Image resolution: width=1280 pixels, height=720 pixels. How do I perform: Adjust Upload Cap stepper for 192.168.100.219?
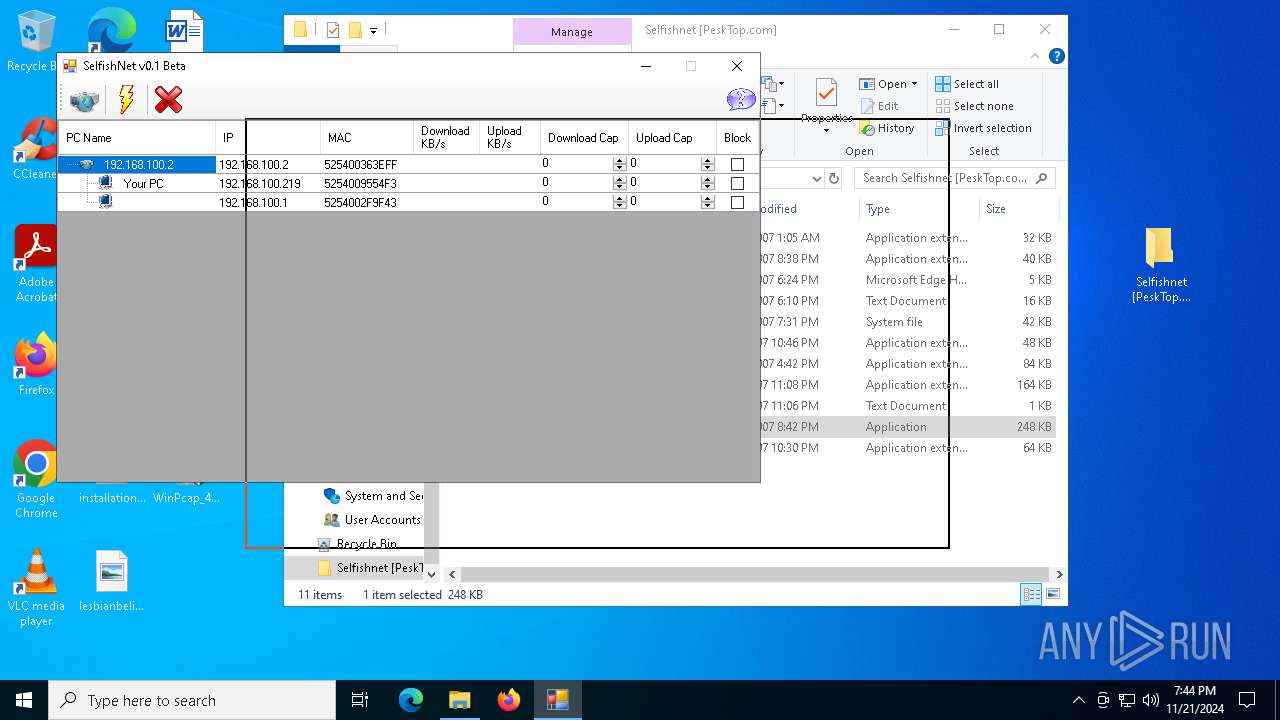[708, 183]
